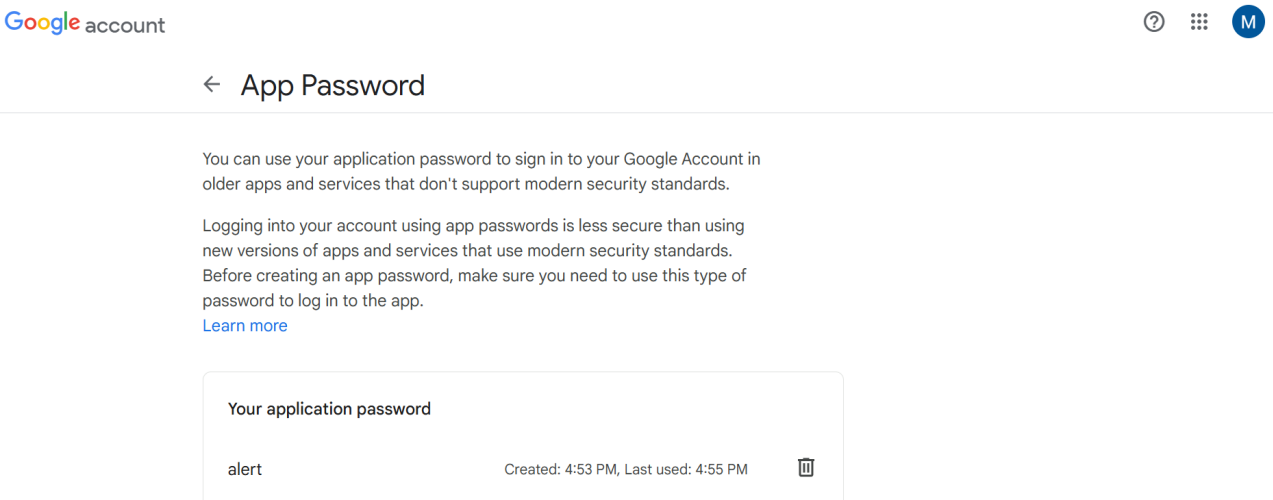1273x500 pixels.
Task: Click the line starting "Logging into your account"
Action: pos(473,226)
